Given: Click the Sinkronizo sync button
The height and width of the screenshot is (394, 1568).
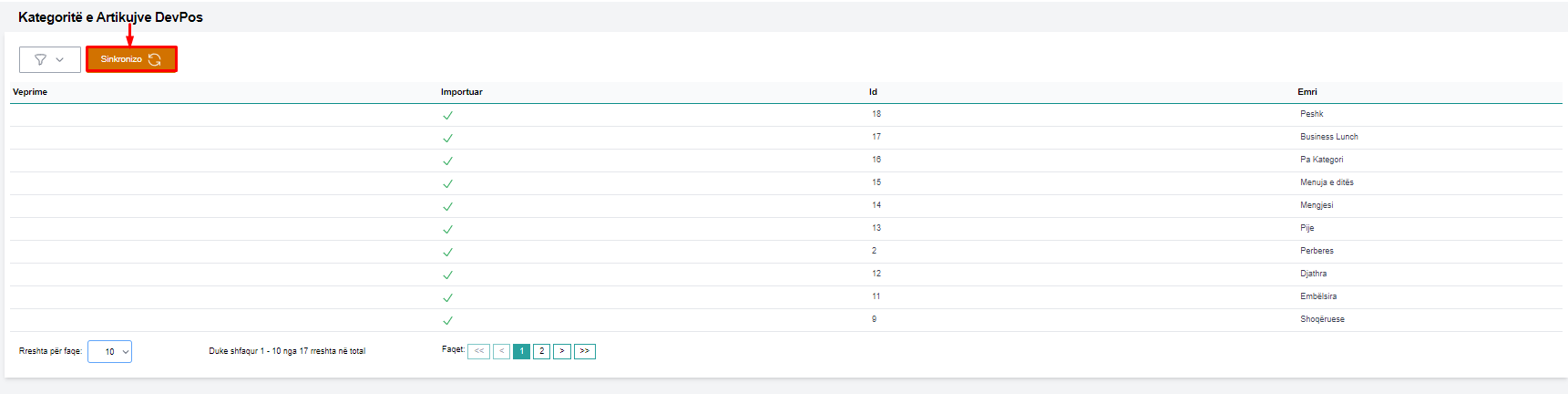Looking at the screenshot, I should (131, 59).
